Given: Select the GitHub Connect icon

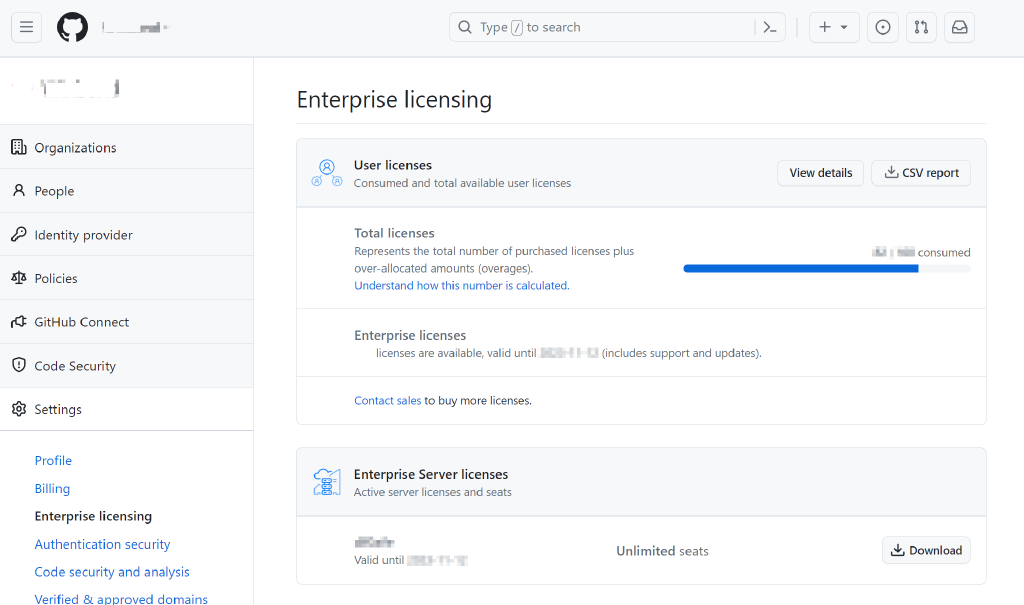Looking at the screenshot, I should [18, 321].
